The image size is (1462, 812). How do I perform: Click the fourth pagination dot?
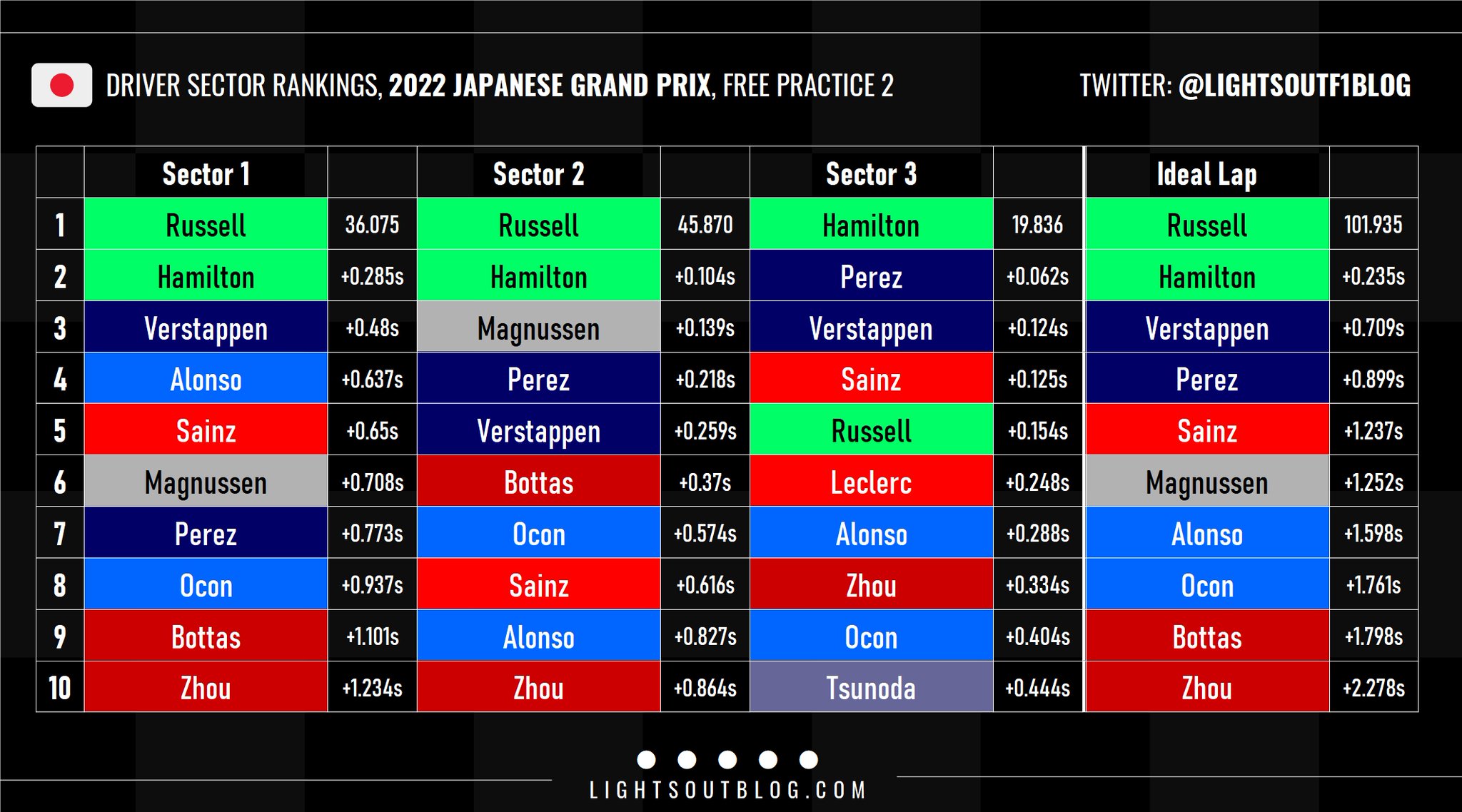pos(768,759)
